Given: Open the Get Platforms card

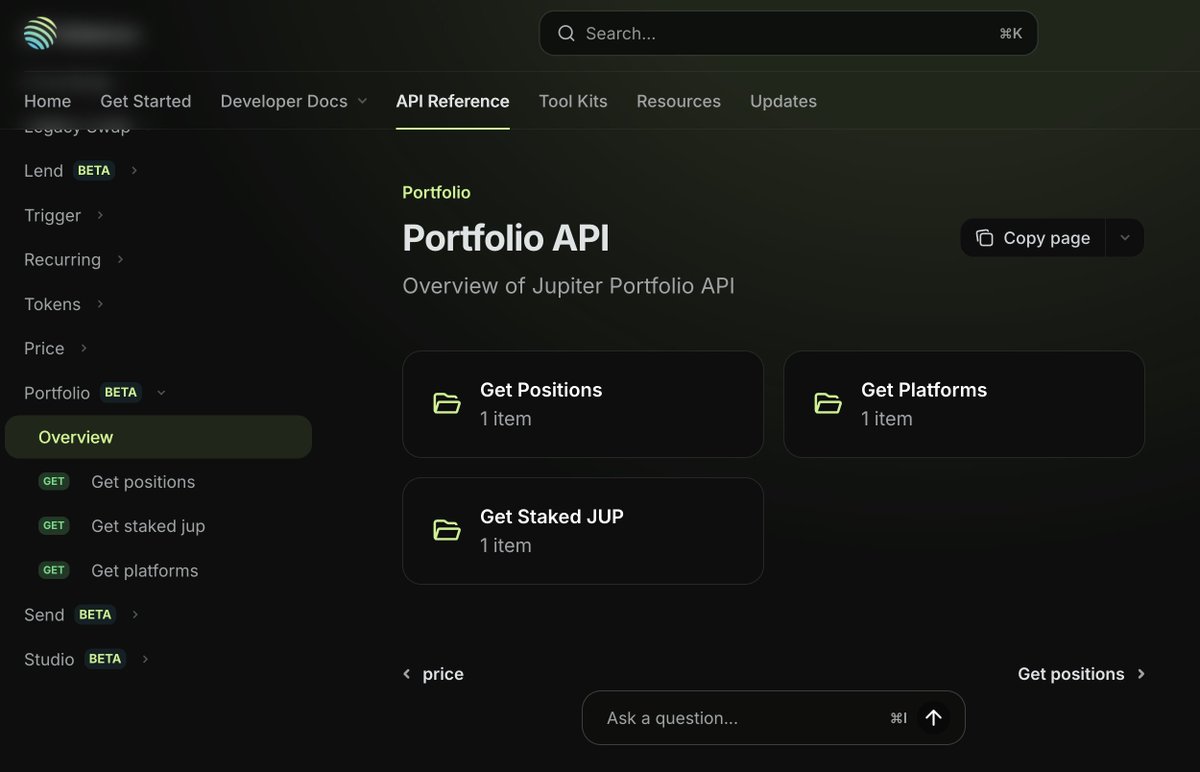Looking at the screenshot, I should (x=964, y=404).
